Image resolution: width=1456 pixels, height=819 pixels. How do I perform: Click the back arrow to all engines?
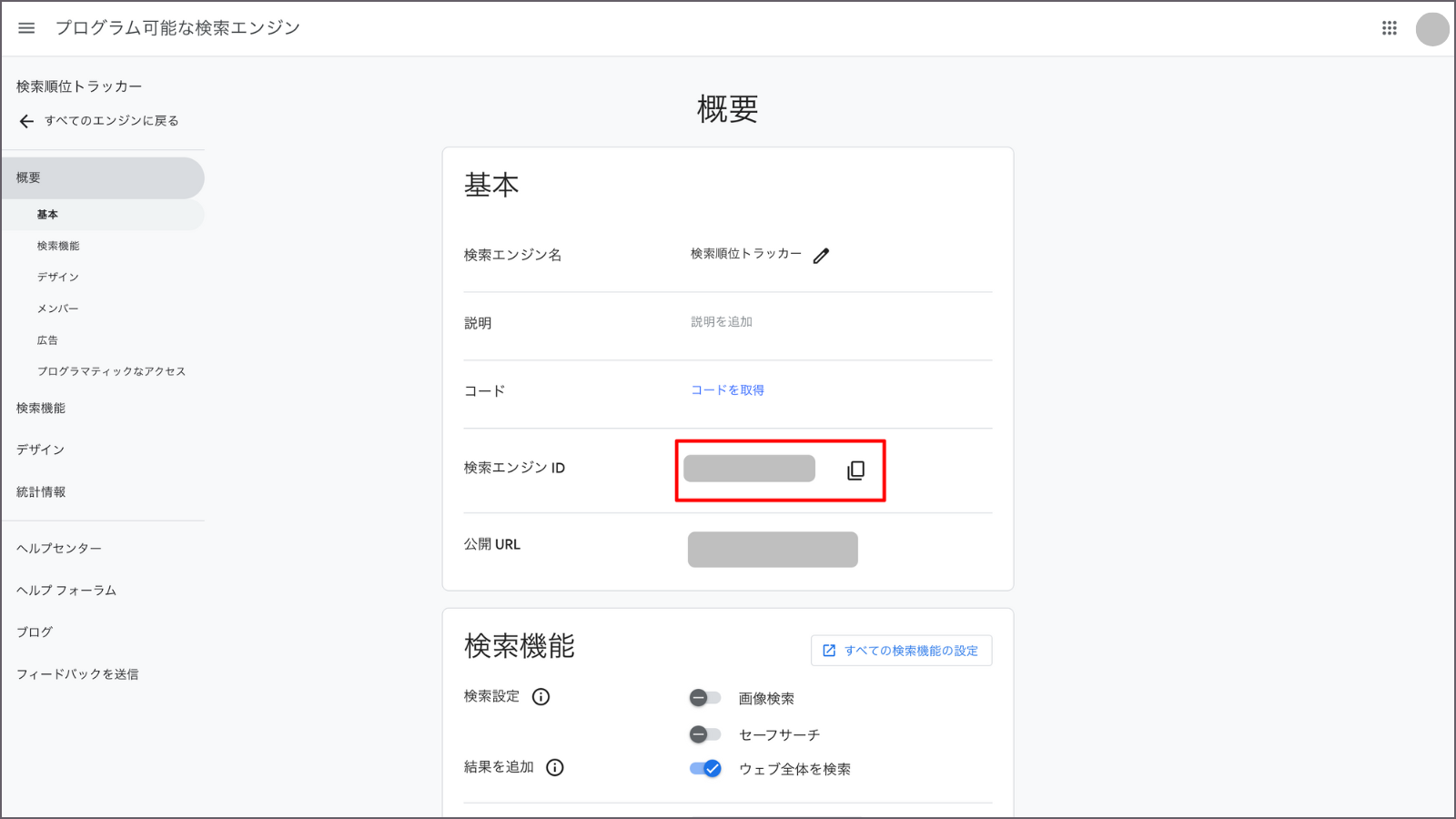click(x=26, y=121)
